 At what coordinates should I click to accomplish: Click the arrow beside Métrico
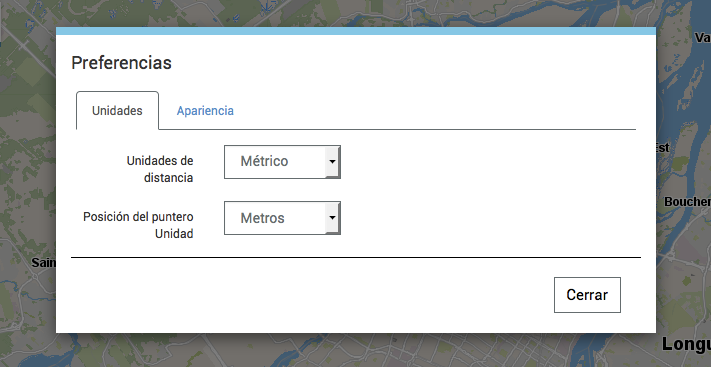332,162
